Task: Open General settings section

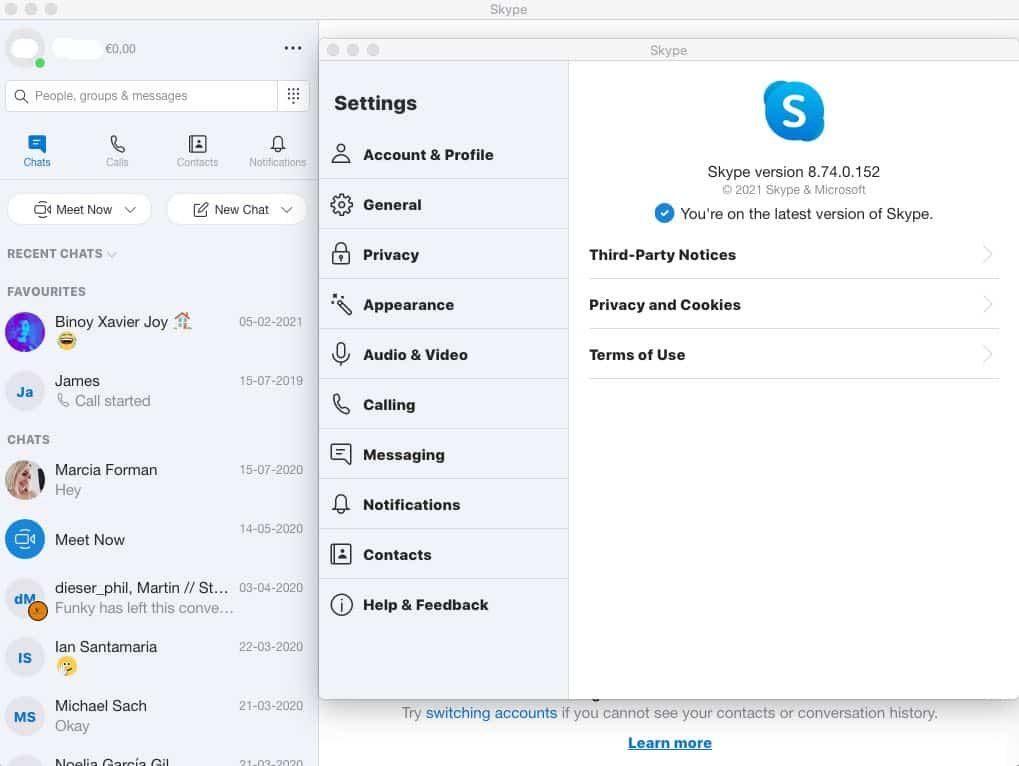Action: pos(444,205)
